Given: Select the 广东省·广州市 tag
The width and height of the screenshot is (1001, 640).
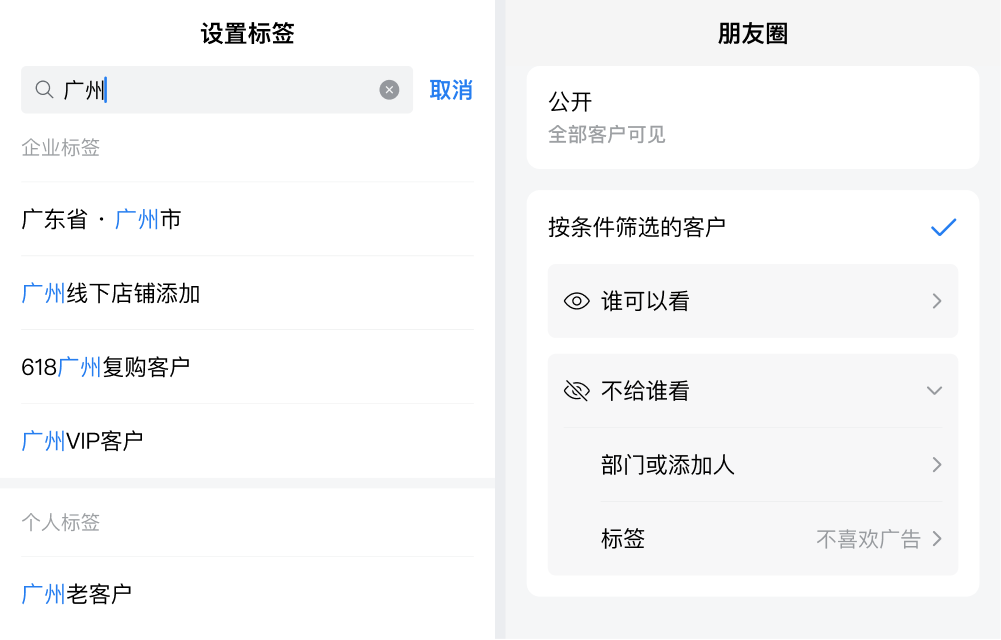Looking at the screenshot, I should tap(101, 219).
